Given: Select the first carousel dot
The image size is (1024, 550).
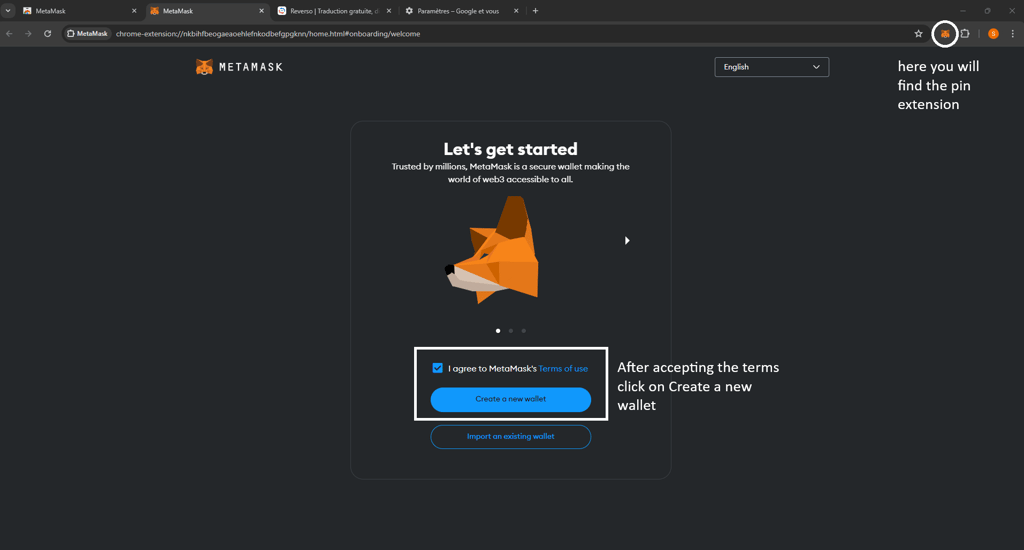Looking at the screenshot, I should (x=498, y=331).
